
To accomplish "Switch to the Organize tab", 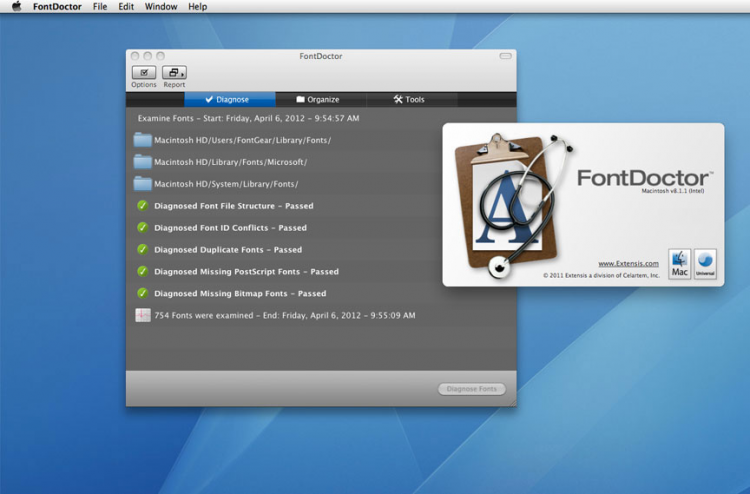I will 321,99.
